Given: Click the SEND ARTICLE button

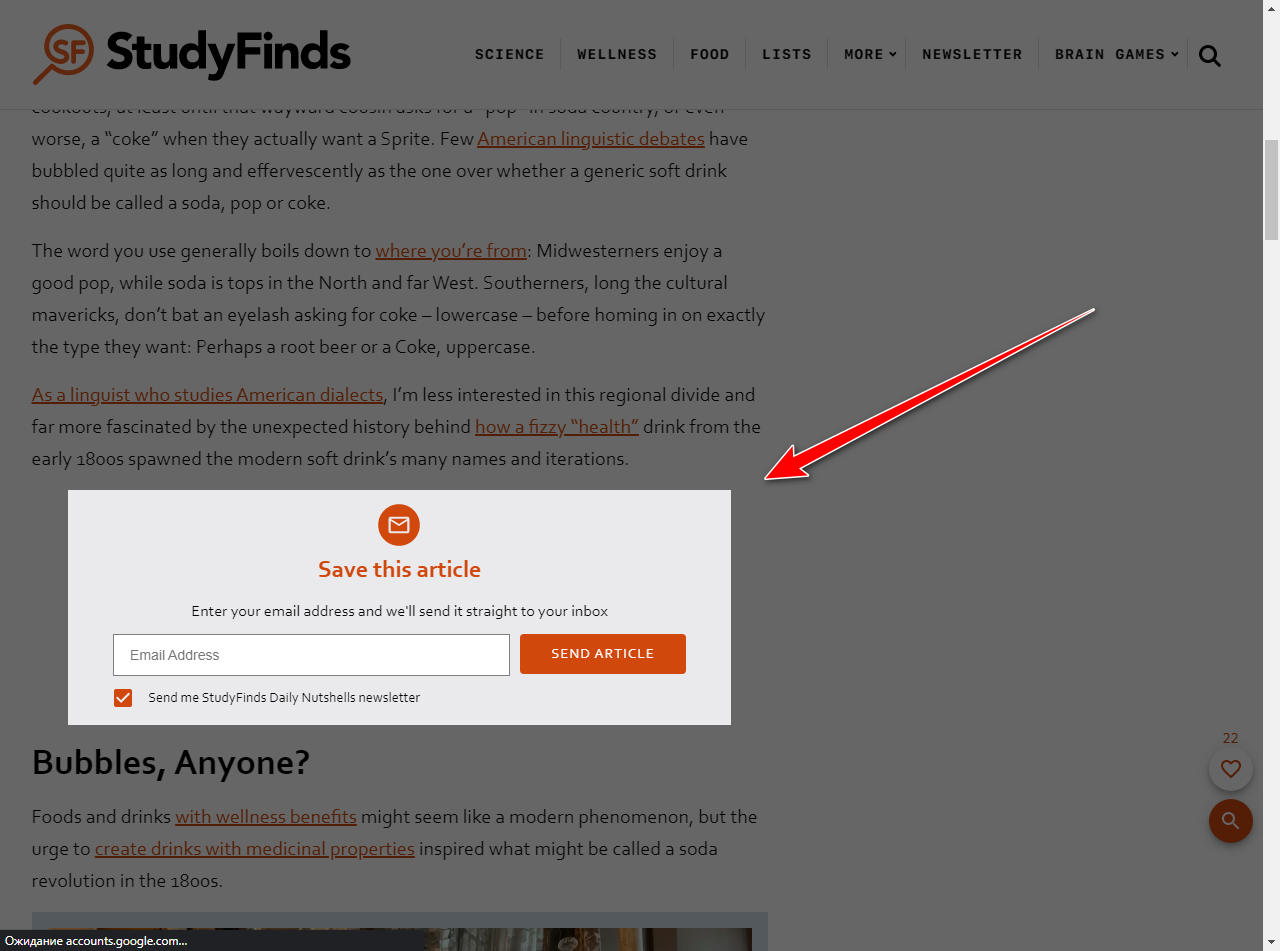Looking at the screenshot, I should [603, 654].
